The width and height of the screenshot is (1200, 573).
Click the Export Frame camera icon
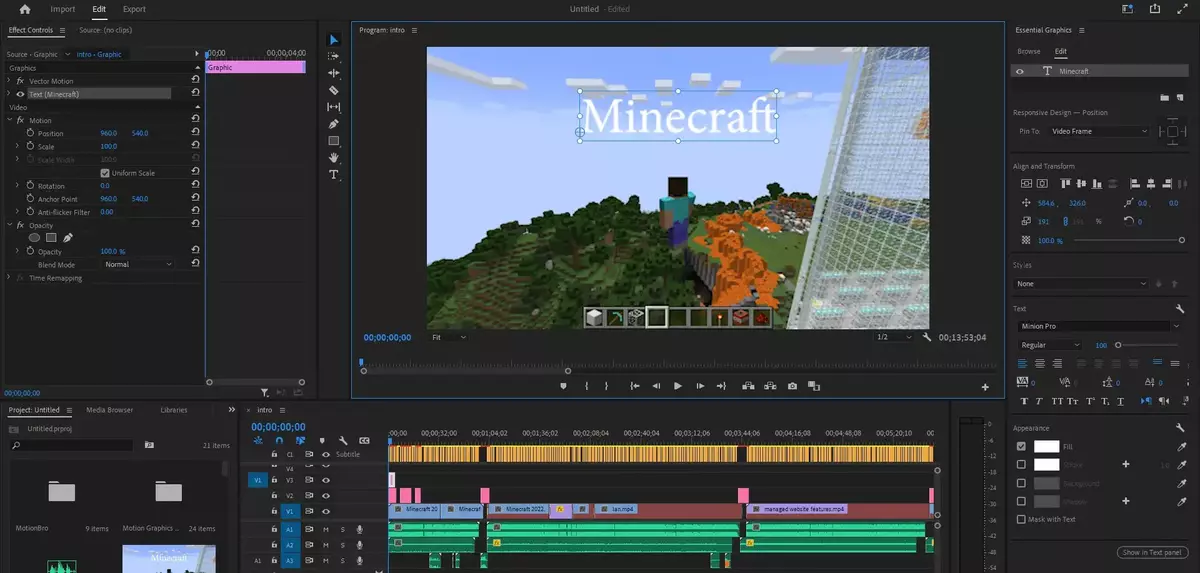pyautogui.click(x=792, y=386)
